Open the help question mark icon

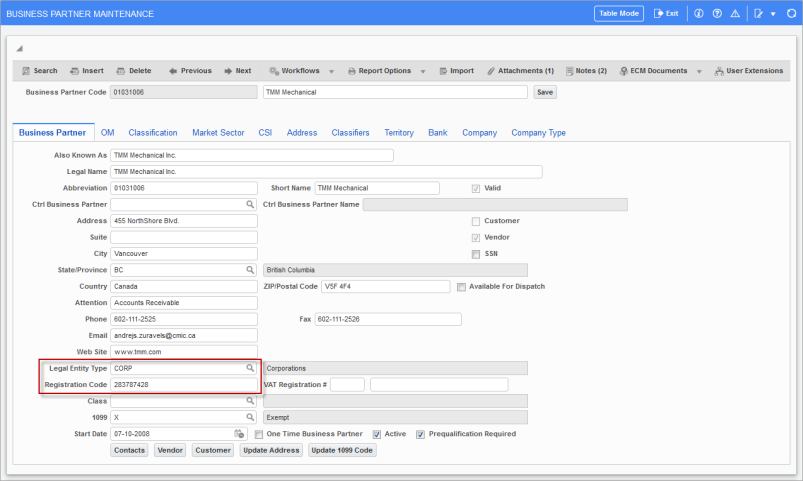click(x=717, y=14)
